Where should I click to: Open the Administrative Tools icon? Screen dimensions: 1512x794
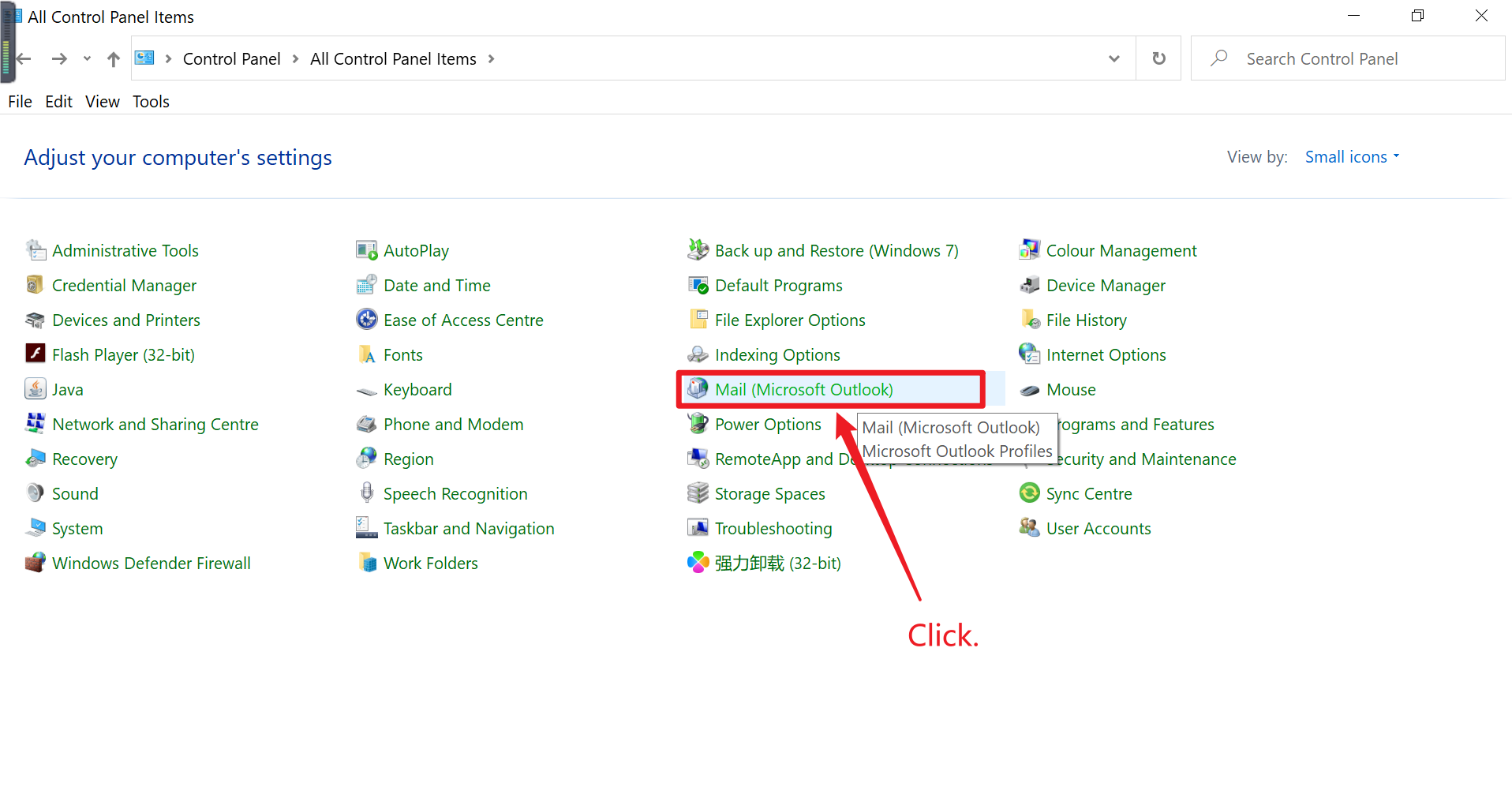(36, 250)
